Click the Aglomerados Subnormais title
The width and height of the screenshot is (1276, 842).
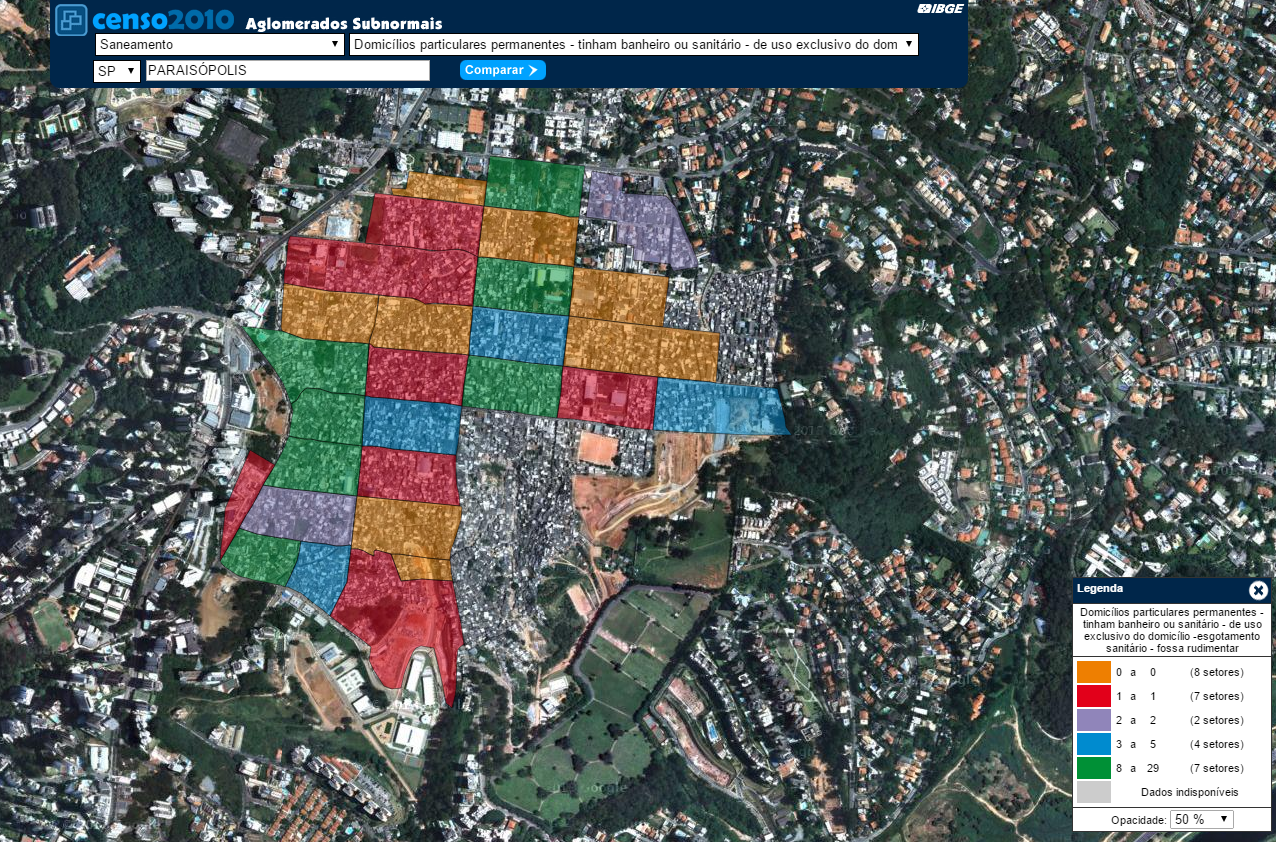(343, 24)
